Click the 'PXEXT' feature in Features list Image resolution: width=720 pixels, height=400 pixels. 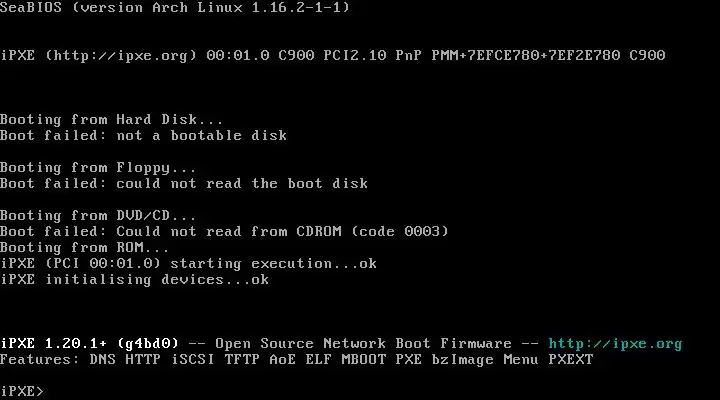click(x=571, y=360)
